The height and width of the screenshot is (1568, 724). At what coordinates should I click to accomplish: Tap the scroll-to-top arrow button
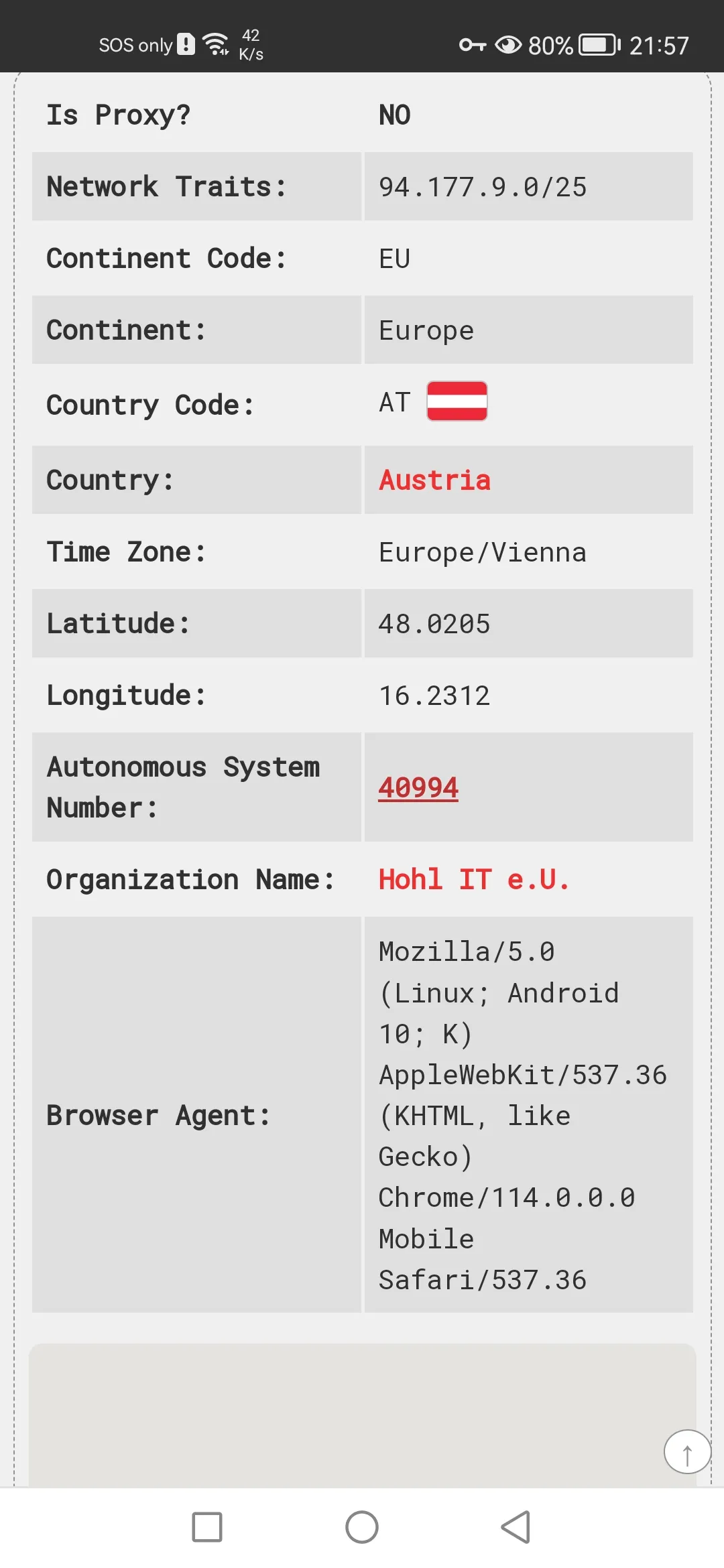point(687,1452)
